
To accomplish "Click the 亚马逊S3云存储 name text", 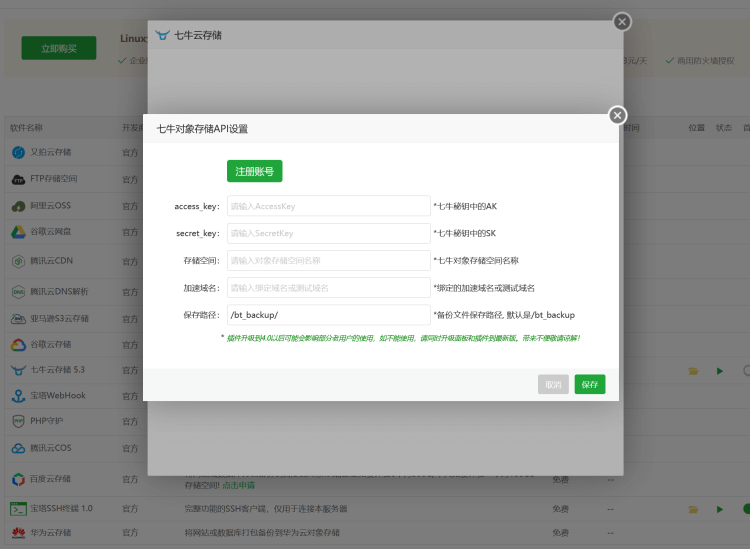I will point(59,318).
